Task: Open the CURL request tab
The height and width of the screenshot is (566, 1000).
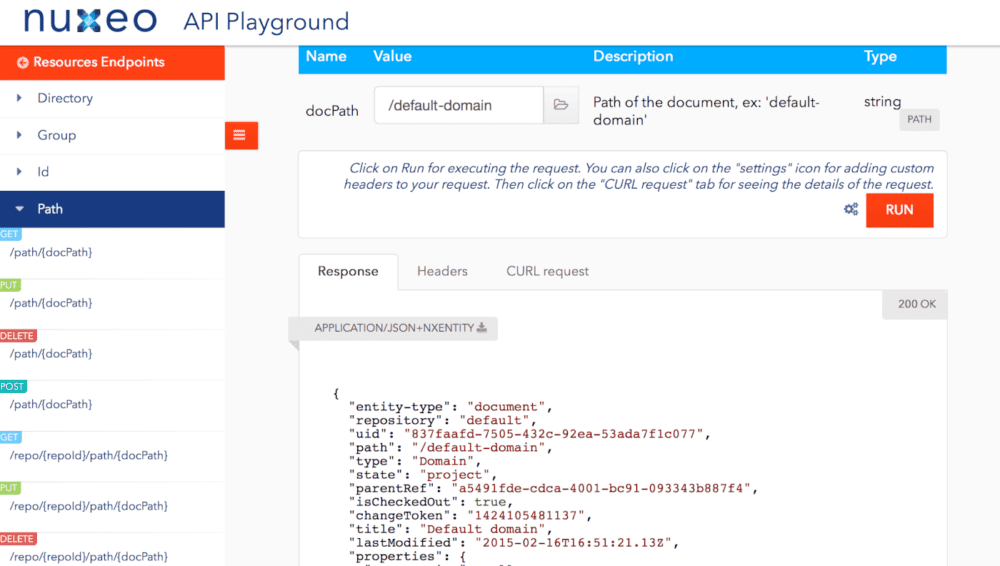Action: point(547,271)
